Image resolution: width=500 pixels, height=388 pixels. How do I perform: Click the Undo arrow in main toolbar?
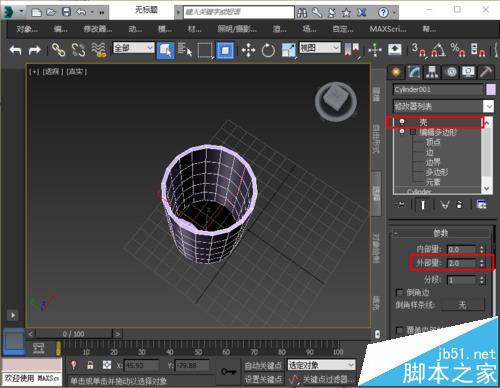pyautogui.click(x=15, y=50)
